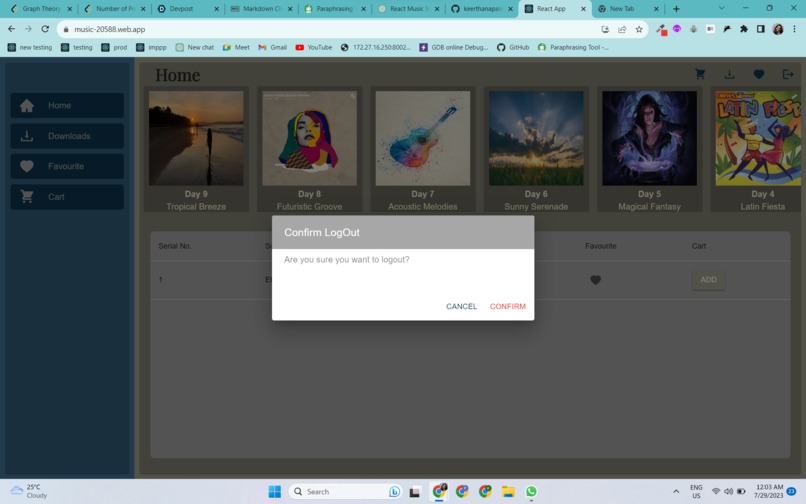Select the Day 6 Sunny Serenade album
The image size is (806, 504).
[536, 149]
